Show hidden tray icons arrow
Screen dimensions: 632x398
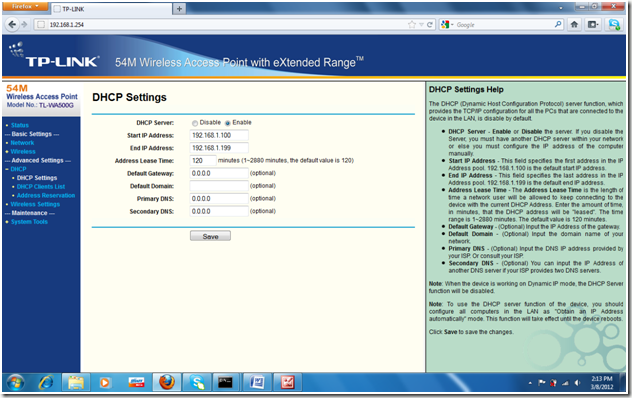530,383
